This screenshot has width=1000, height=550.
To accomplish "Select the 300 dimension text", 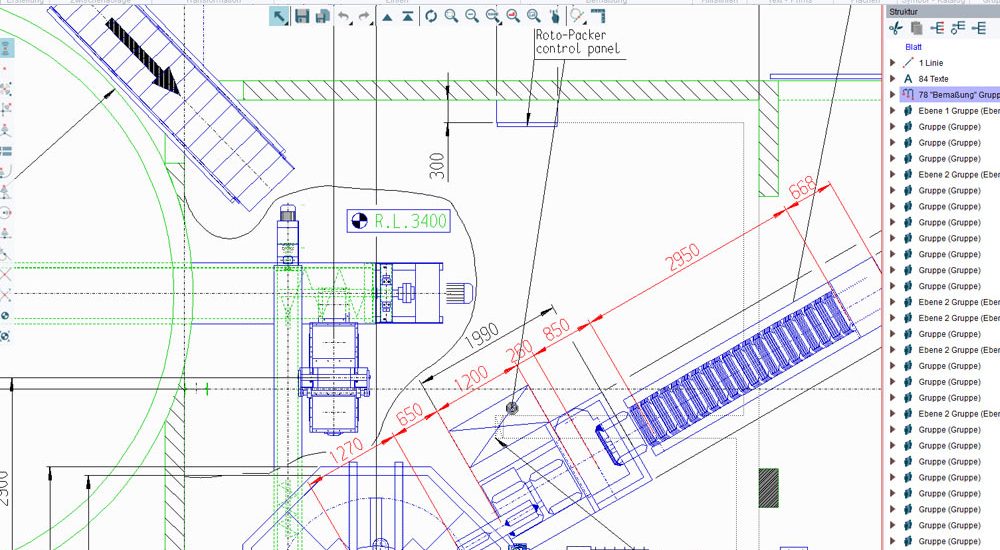I will (x=437, y=166).
